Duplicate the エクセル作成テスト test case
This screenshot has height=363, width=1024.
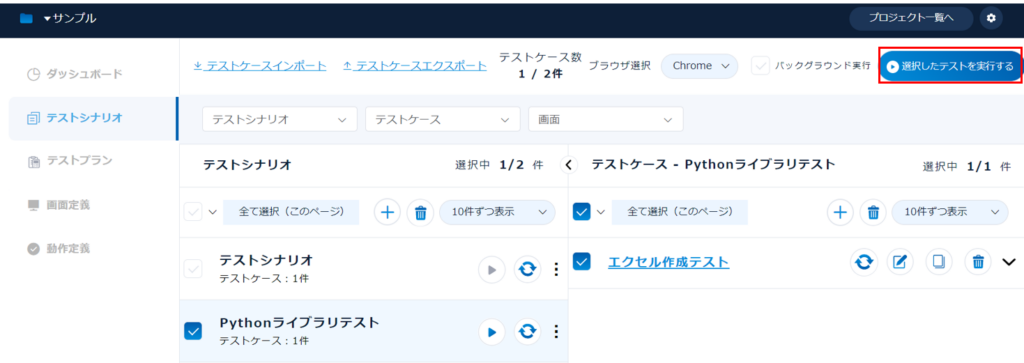[x=939, y=262]
